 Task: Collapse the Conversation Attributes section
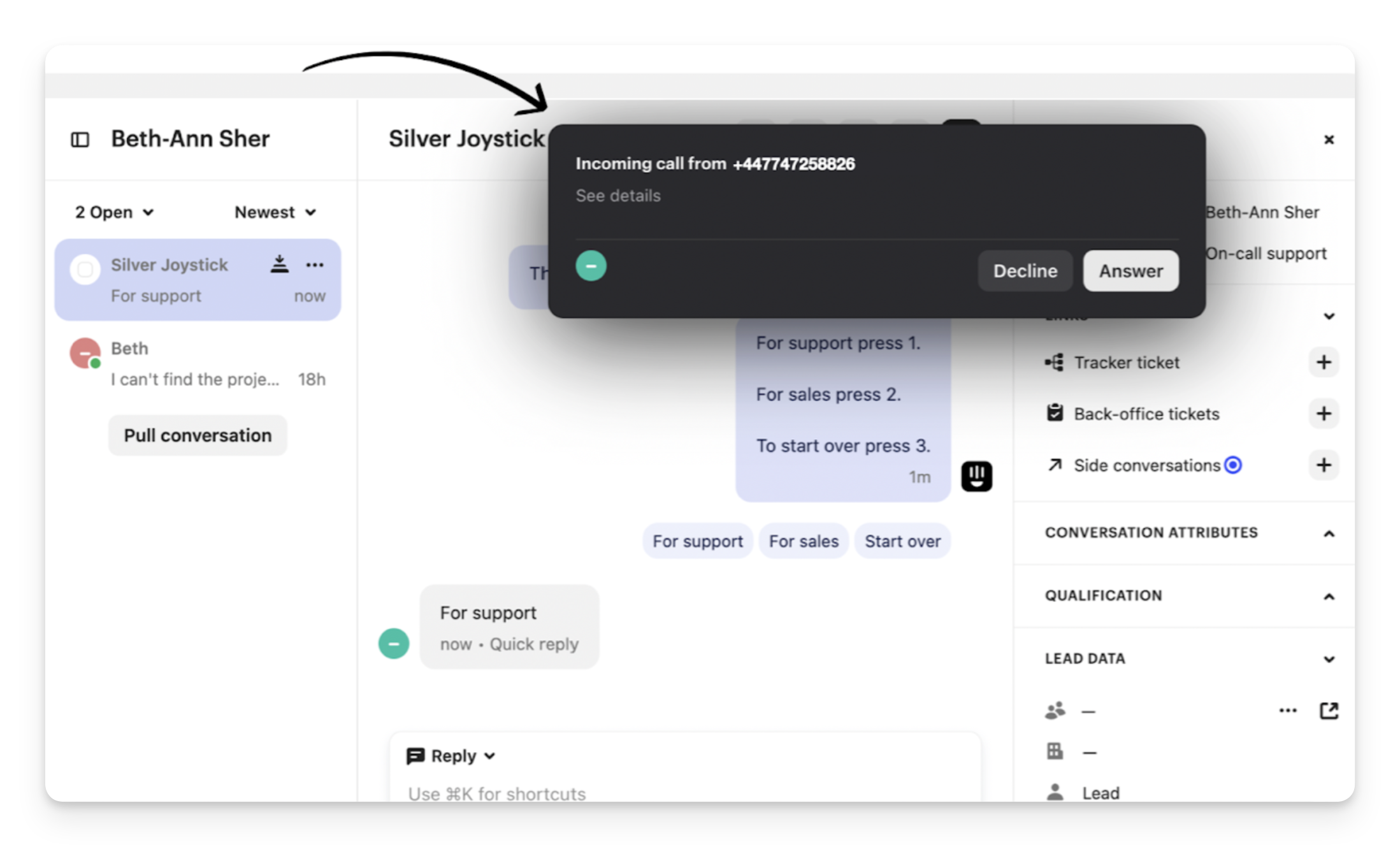[x=1329, y=533]
